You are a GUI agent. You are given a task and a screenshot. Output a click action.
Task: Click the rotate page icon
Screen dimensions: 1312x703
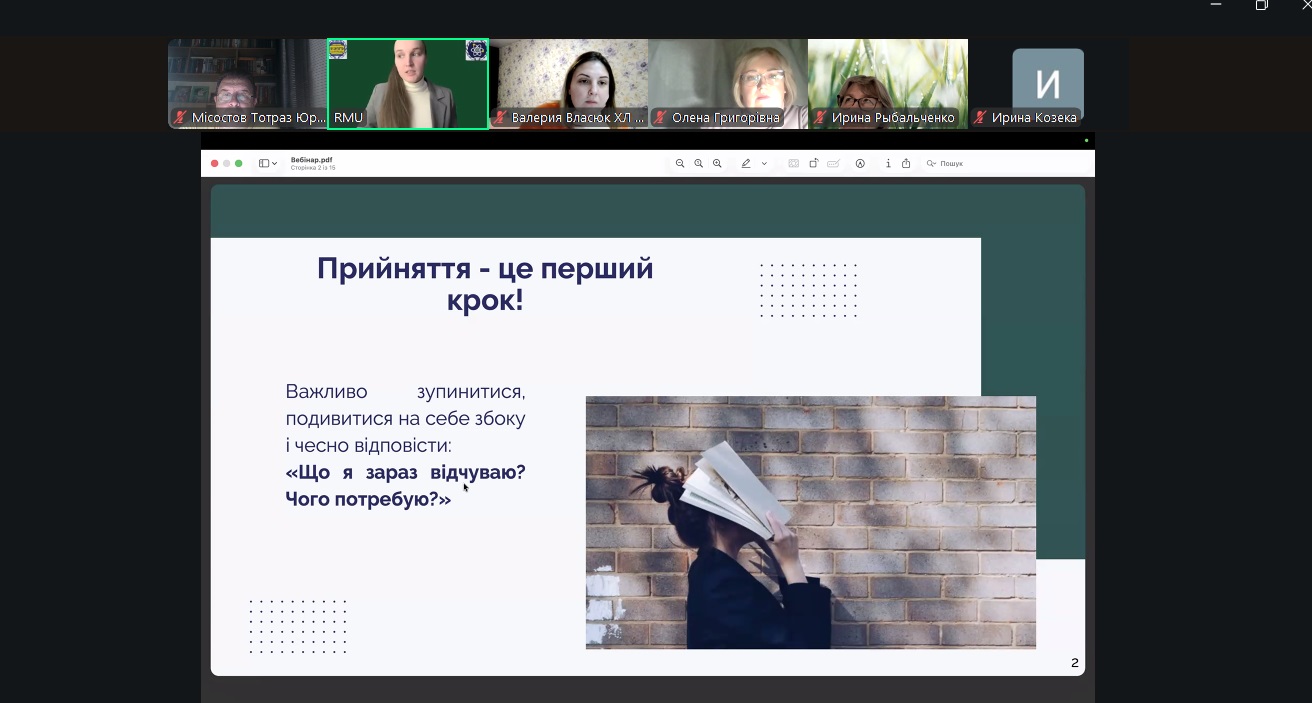click(x=813, y=163)
